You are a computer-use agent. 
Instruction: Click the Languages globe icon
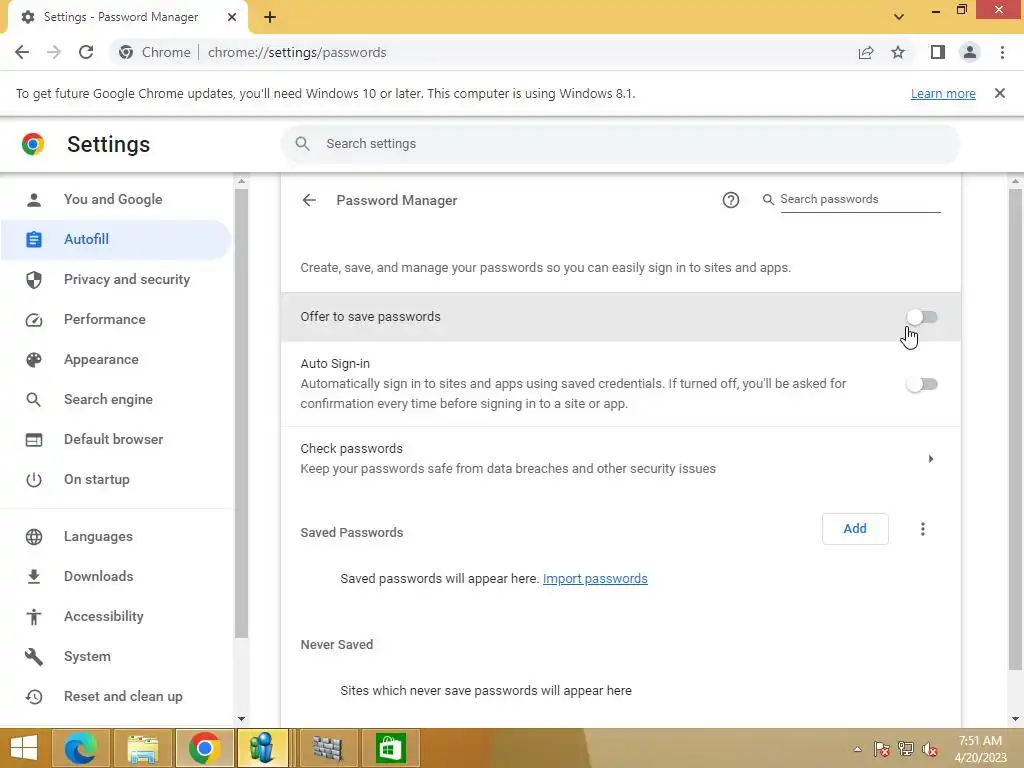pos(33,537)
